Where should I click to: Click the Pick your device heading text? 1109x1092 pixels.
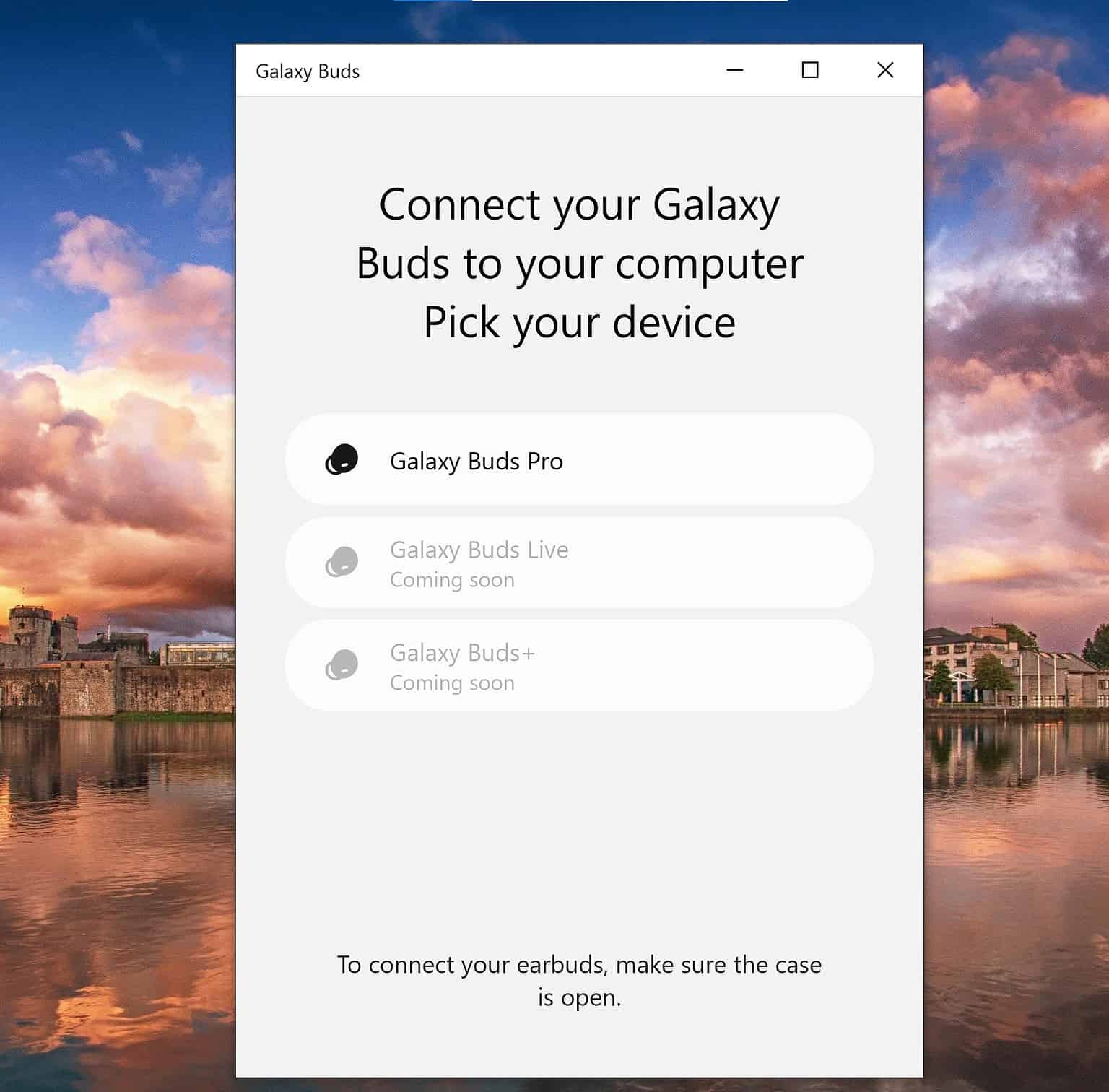point(578,322)
